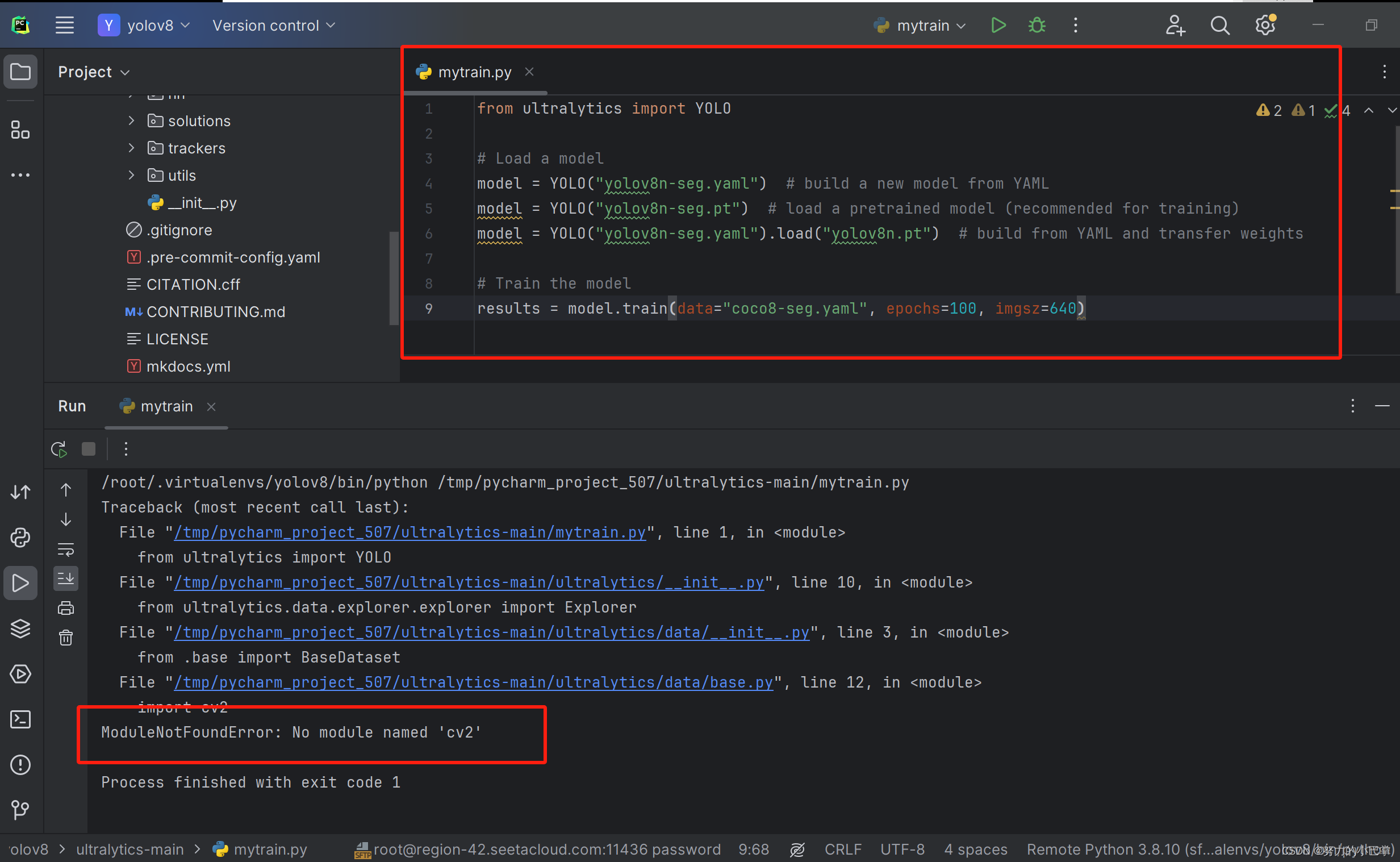Open mytrain.py traceback link
The width and height of the screenshot is (1400, 862).
(409, 532)
